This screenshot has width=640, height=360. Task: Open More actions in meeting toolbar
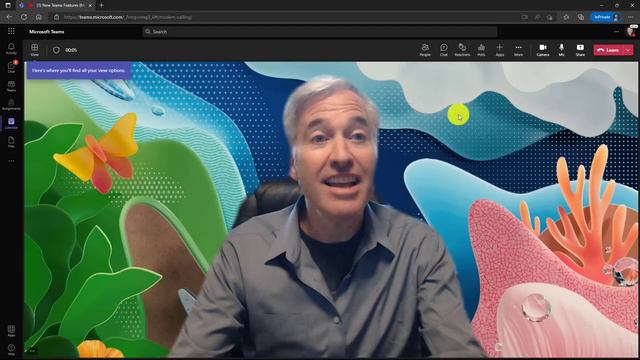[518, 50]
